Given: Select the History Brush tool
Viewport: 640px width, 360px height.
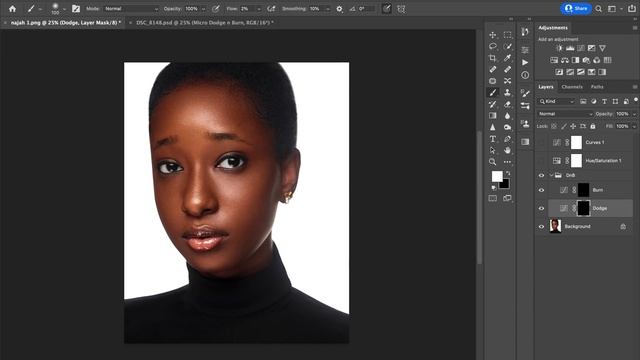Looking at the screenshot, I should click(493, 104).
